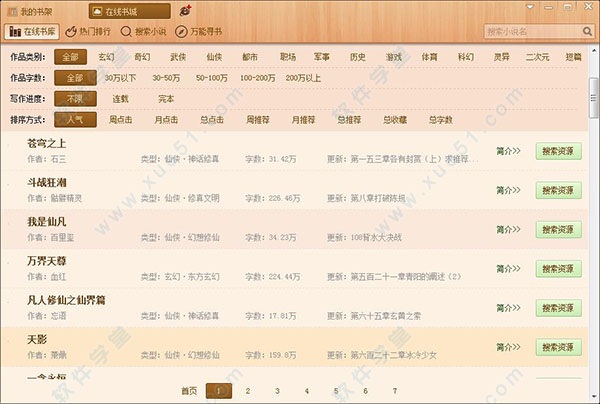Click 搜索资源 for 我是仙凡

pyautogui.click(x=558, y=230)
